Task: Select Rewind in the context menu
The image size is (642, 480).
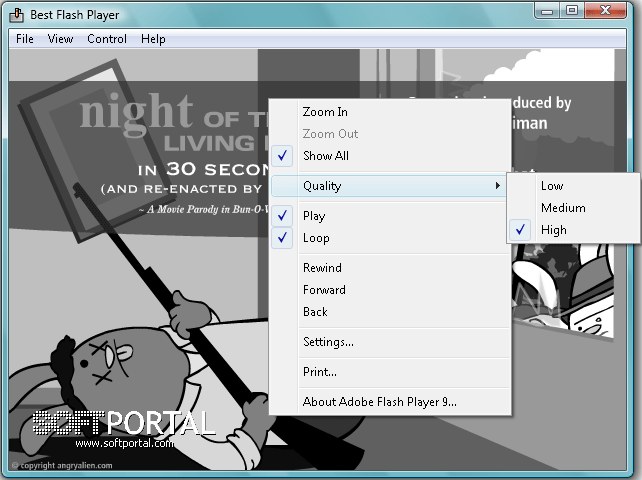Action: [390, 268]
